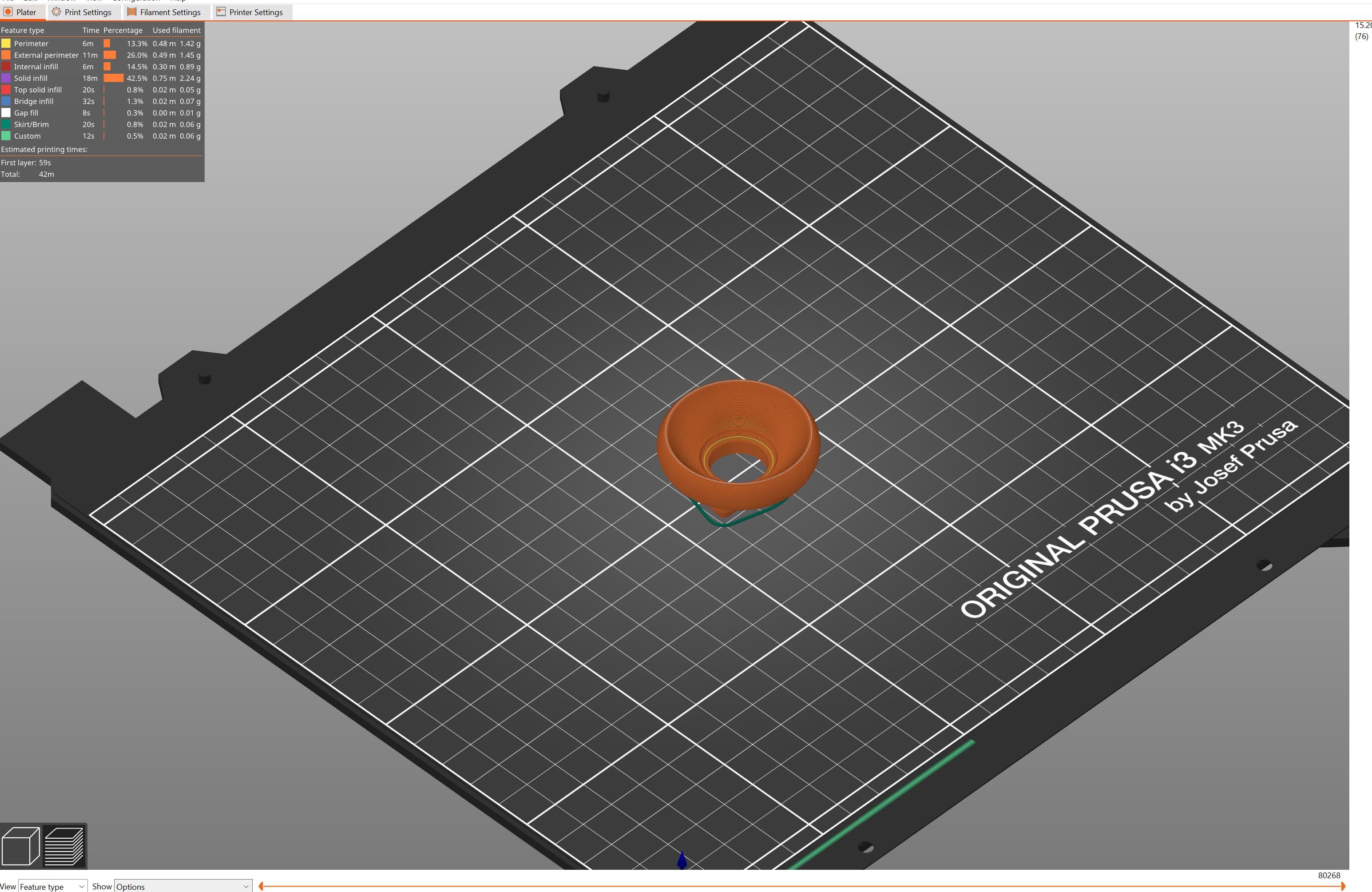Viewport: 1372px width, 892px height.
Task: Open the View Feature type dropdown
Action: point(52,886)
